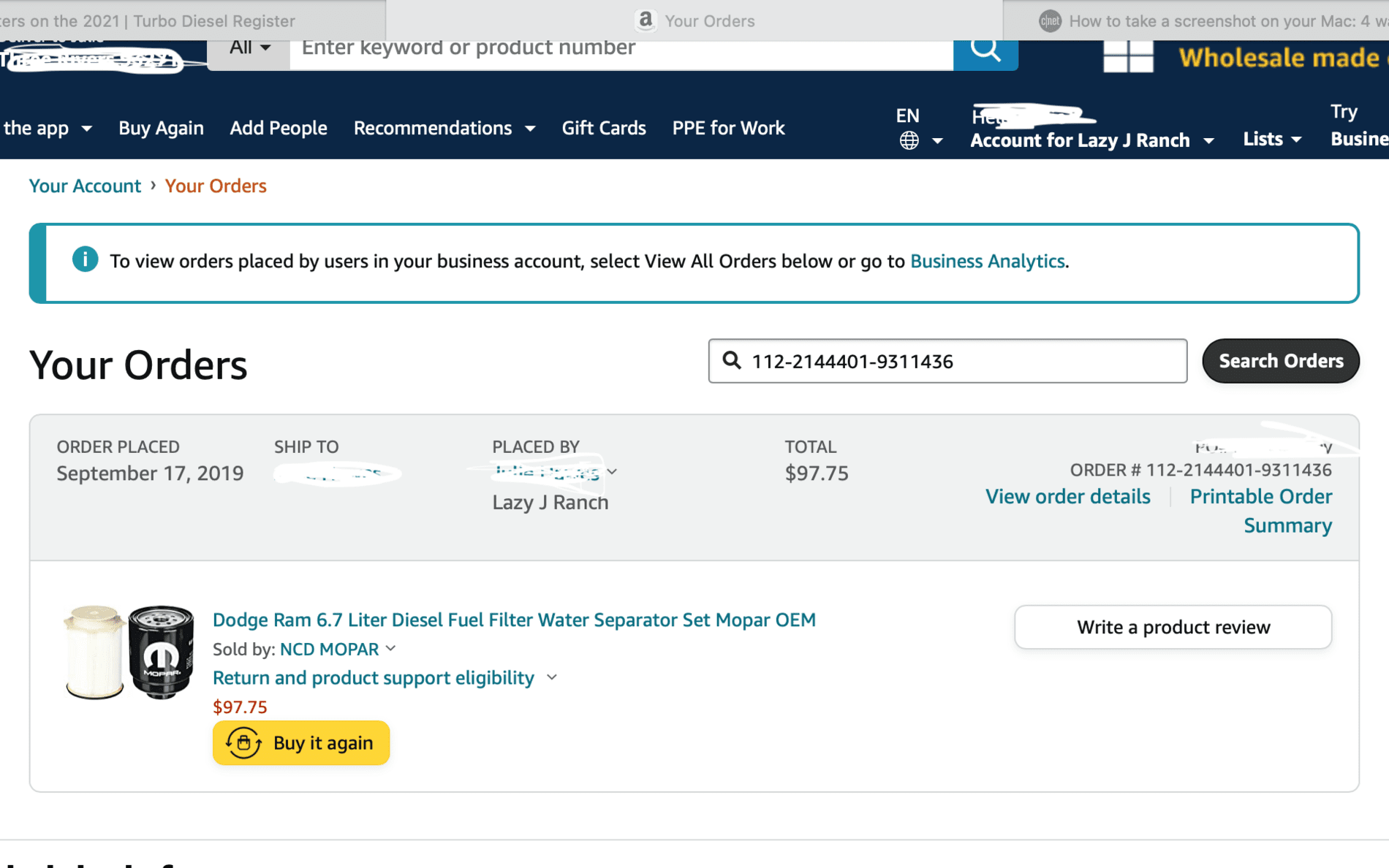
Task: Open Buy Again in the nav bar
Action: [x=161, y=128]
